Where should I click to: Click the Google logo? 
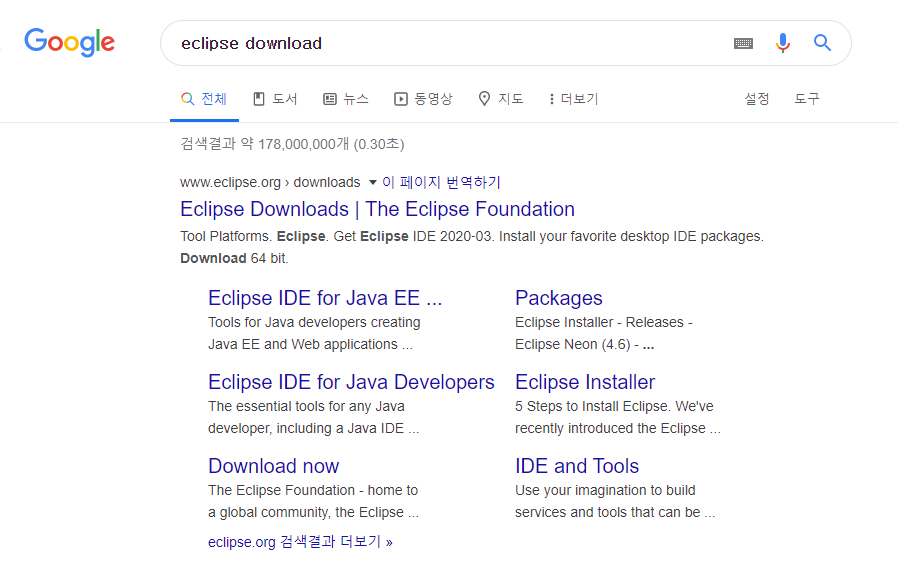pyautogui.click(x=69, y=42)
